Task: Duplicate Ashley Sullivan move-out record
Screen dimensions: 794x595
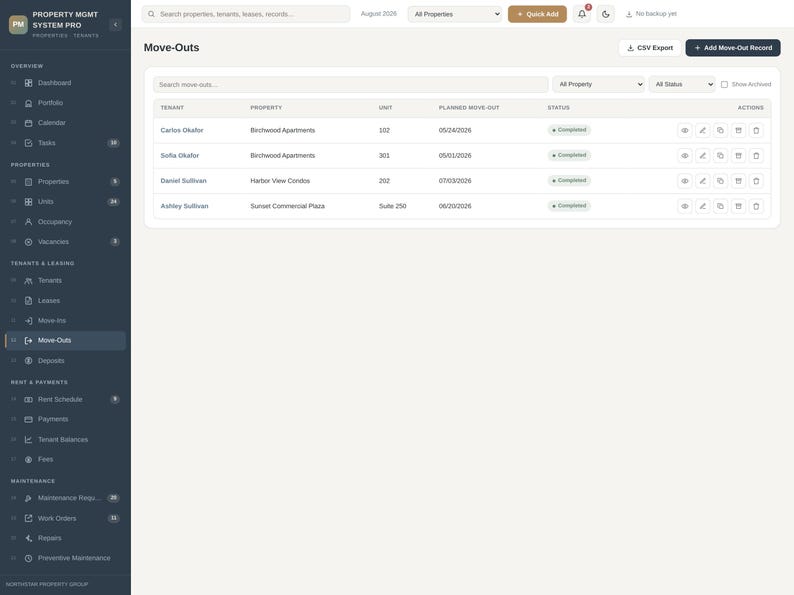Action: (x=720, y=206)
